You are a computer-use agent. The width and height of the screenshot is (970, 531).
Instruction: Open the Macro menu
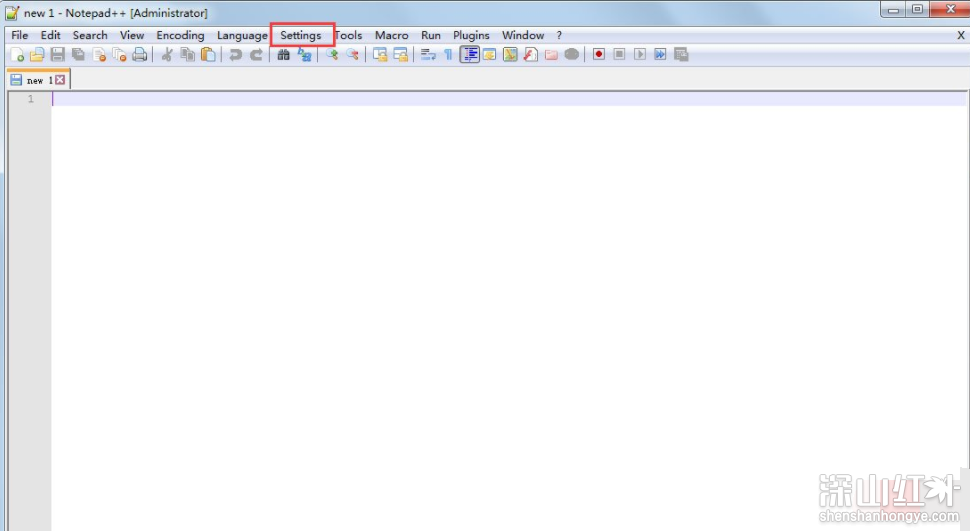pyautogui.click(x=392, y=35)
